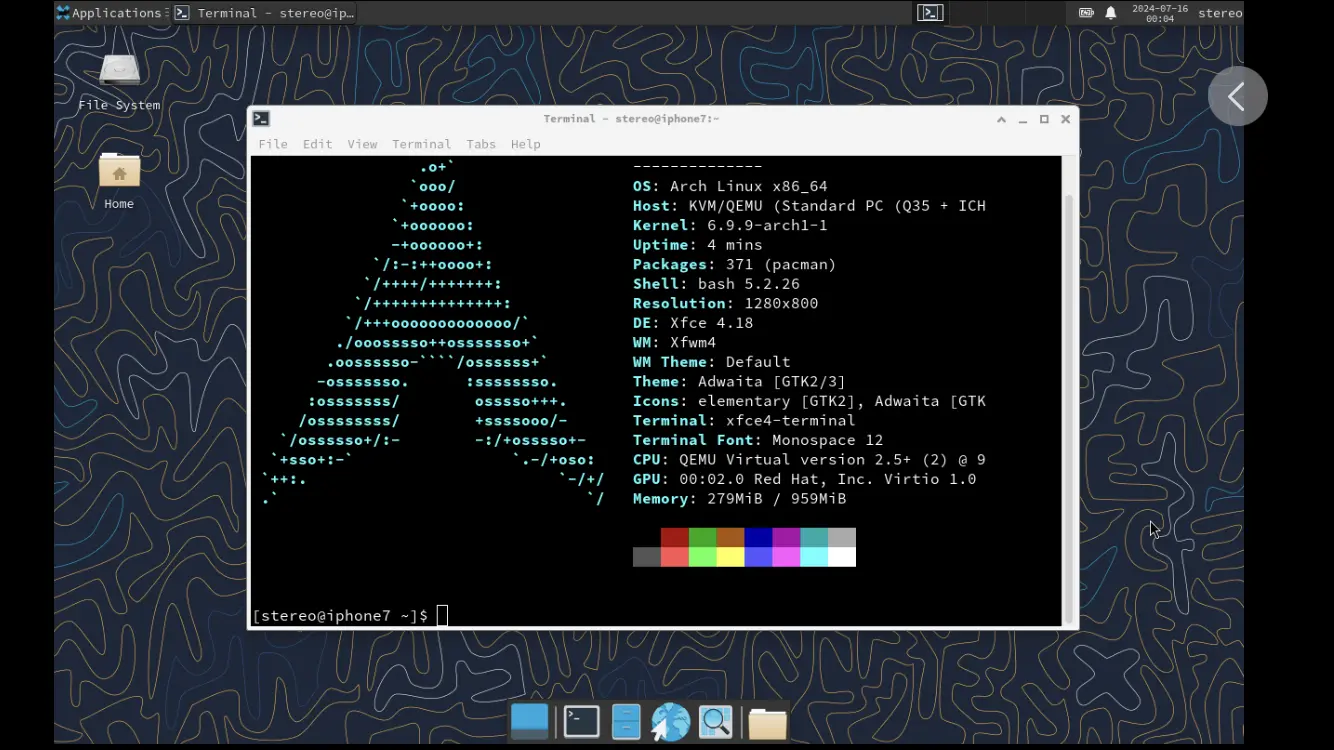
Task: Click the 'WM: Xfwm4' line
Action: pos(675,342)
